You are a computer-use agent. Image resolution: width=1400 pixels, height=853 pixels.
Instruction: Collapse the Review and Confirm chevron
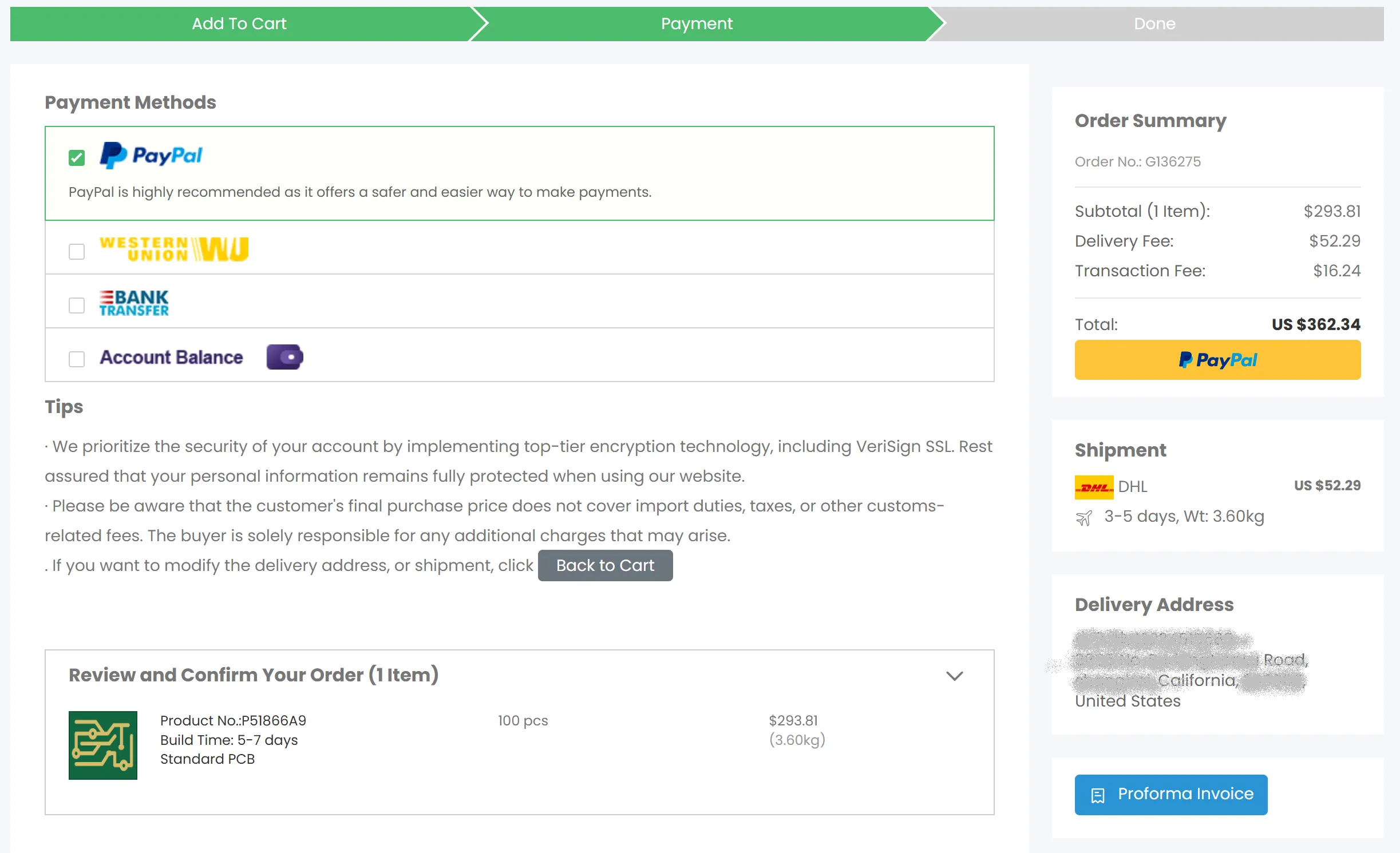tap(954, 676)
